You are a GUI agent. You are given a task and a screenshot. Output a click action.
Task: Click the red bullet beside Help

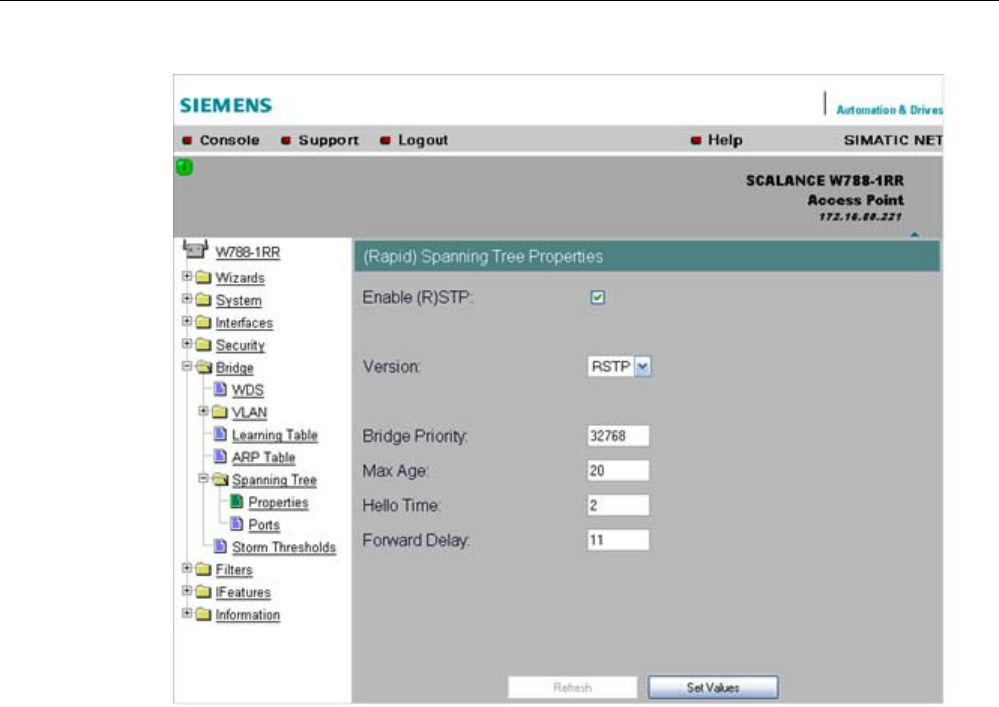(696, 140)
